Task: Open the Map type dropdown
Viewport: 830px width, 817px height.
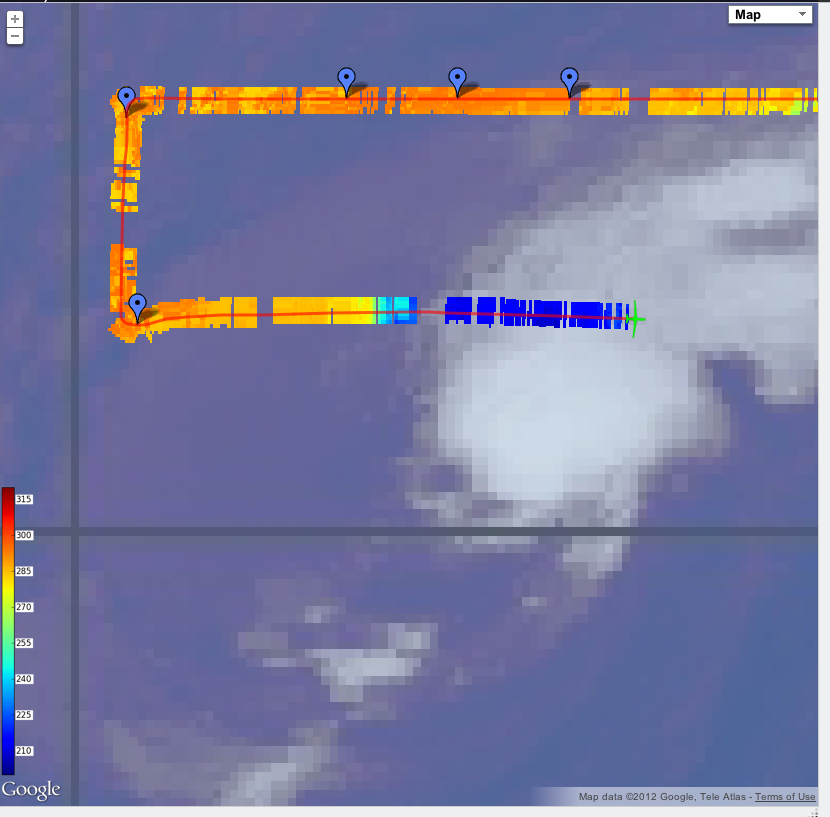Action: pyautogui.click(x=771, y=14)
